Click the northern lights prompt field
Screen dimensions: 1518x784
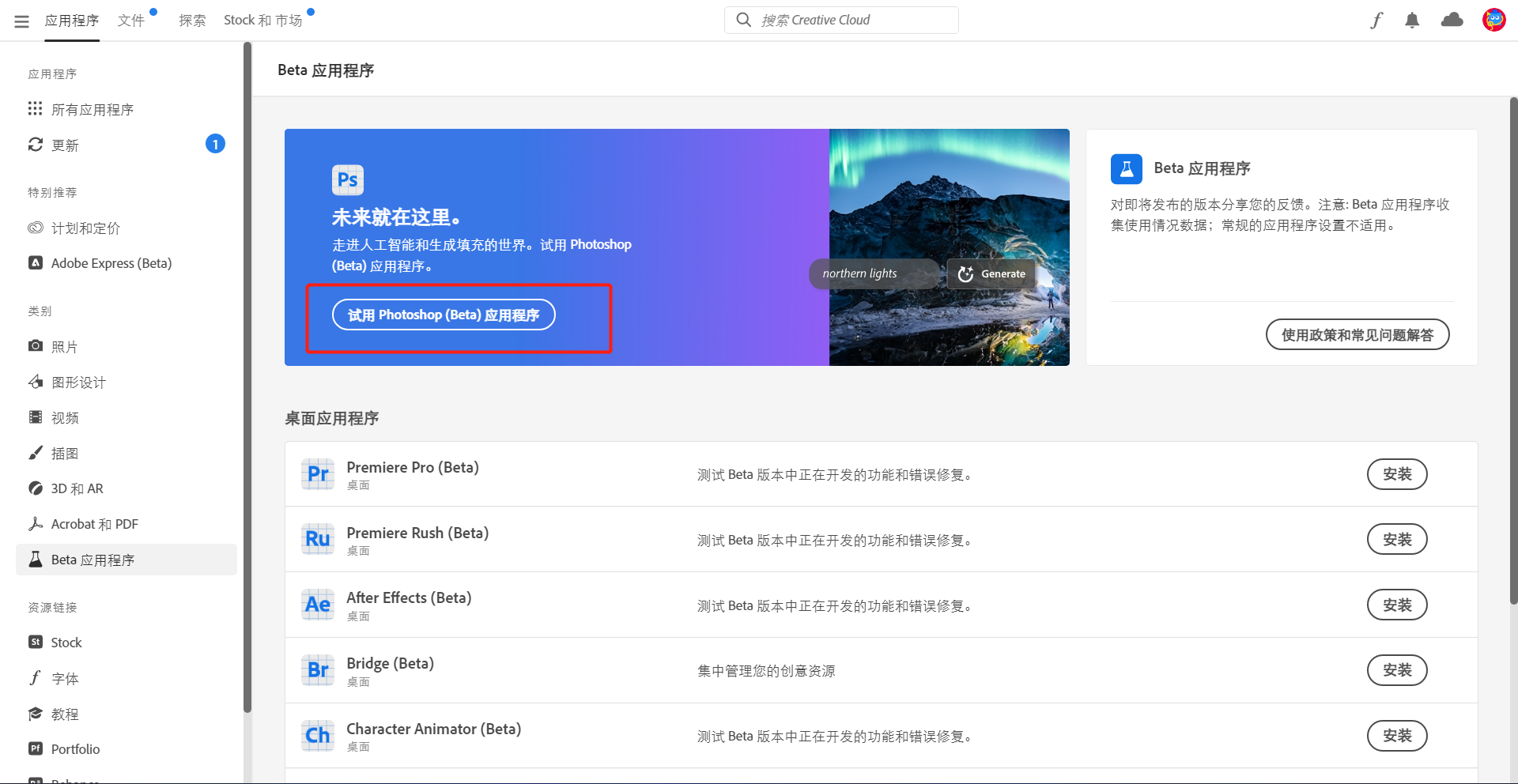click(x=874, y=273)
